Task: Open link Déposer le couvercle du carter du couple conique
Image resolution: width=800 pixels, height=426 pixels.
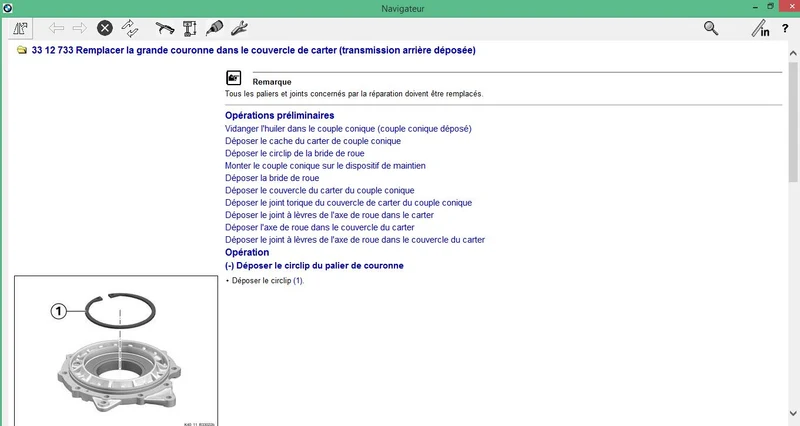Action: 319,190
